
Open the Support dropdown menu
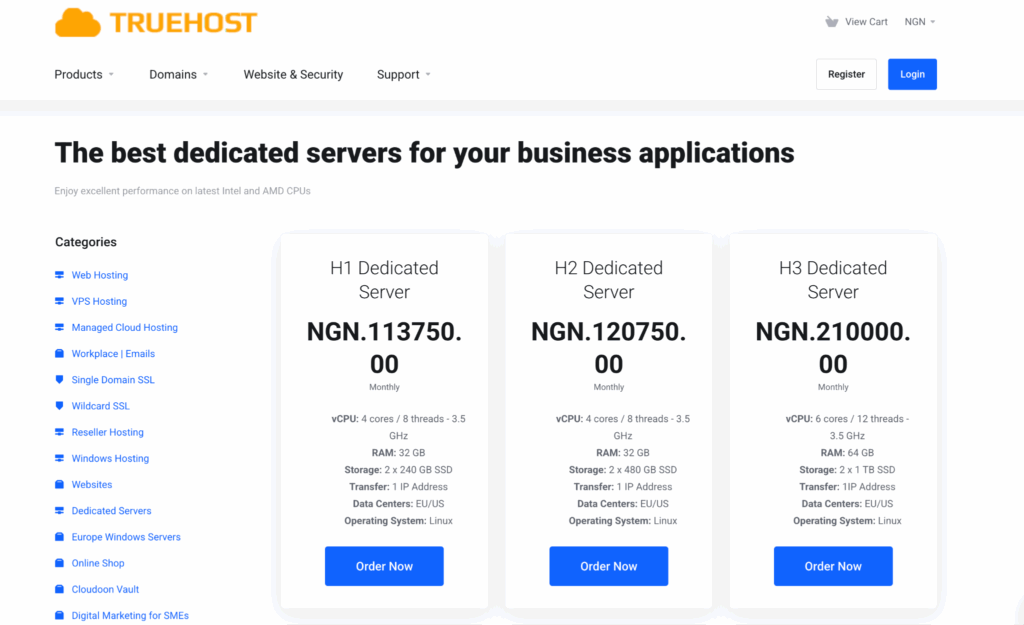click(x=404, y=74)
